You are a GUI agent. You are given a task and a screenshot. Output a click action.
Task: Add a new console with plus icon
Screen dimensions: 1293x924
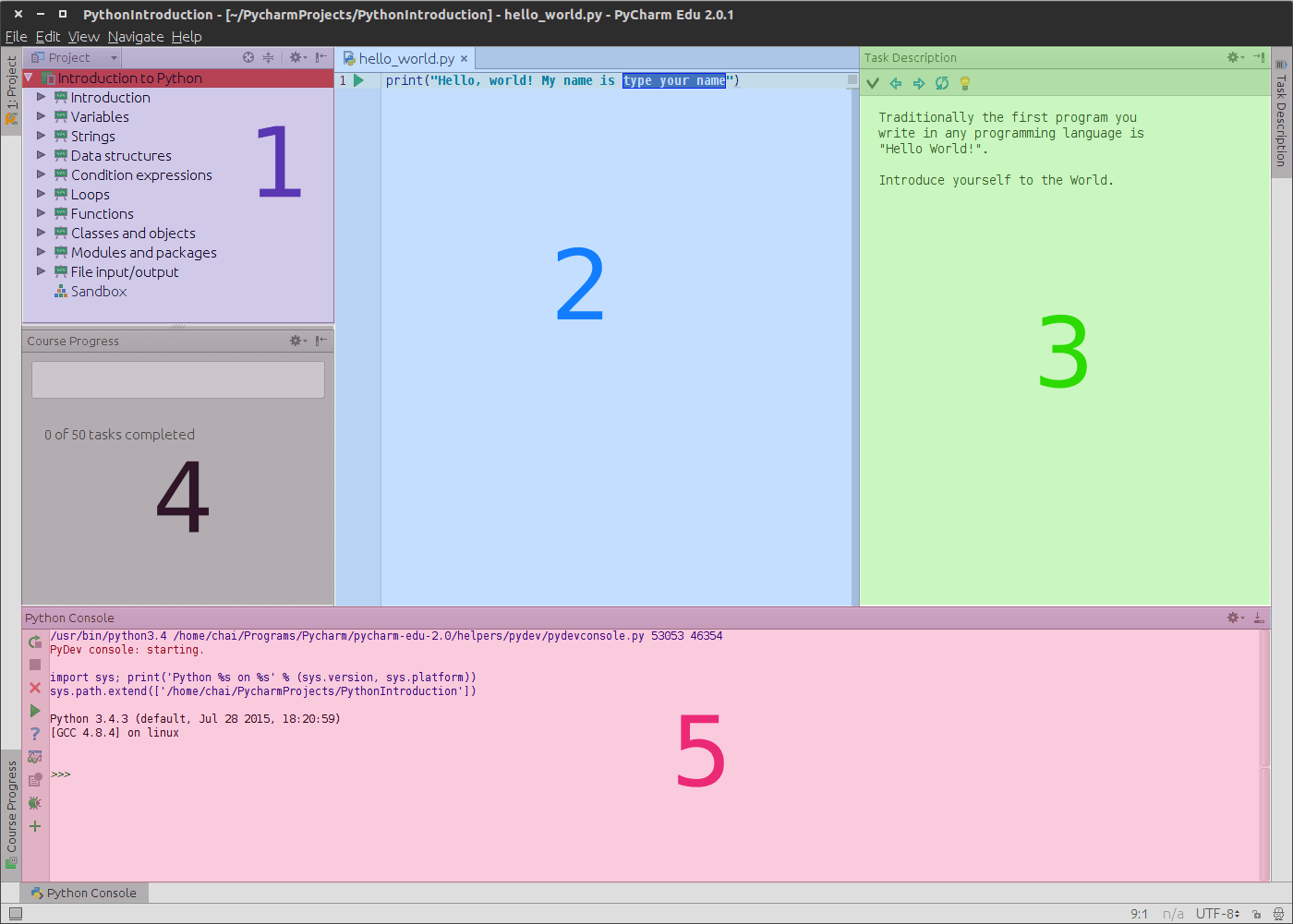35,826
